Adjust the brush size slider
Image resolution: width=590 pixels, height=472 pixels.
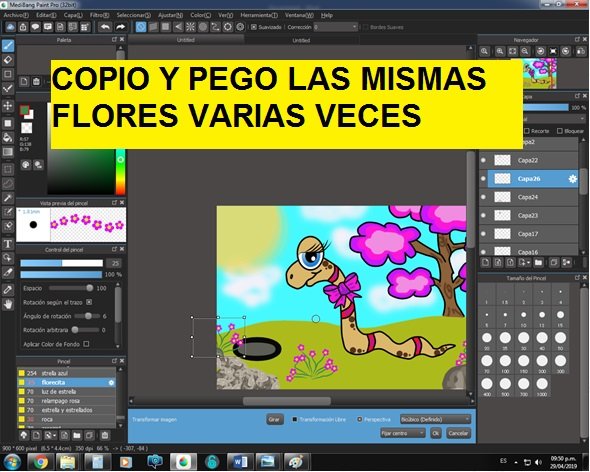[61, 263]
